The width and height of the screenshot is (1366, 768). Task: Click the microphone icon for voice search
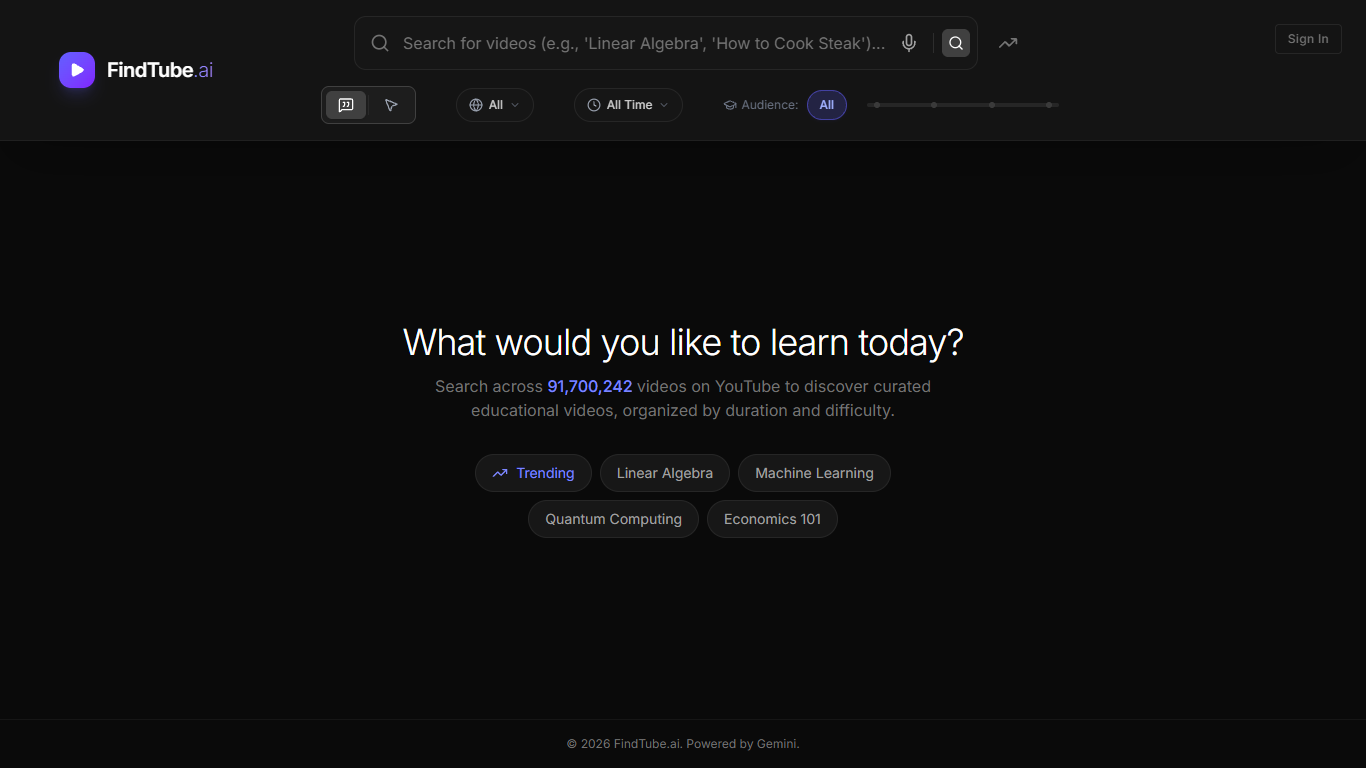(908, 42)
